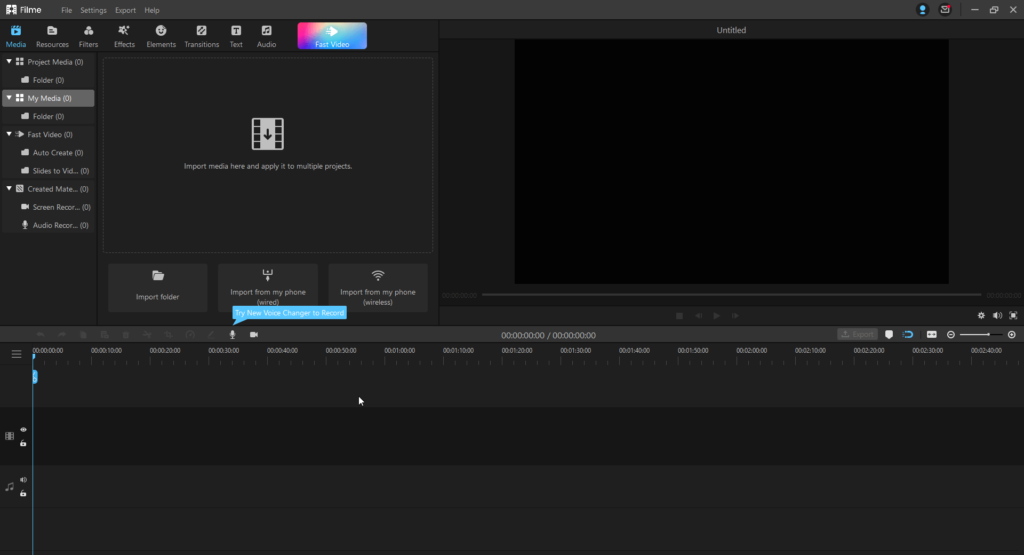Click the undo arrow in timeline toolbar

(x=40, y=334)
